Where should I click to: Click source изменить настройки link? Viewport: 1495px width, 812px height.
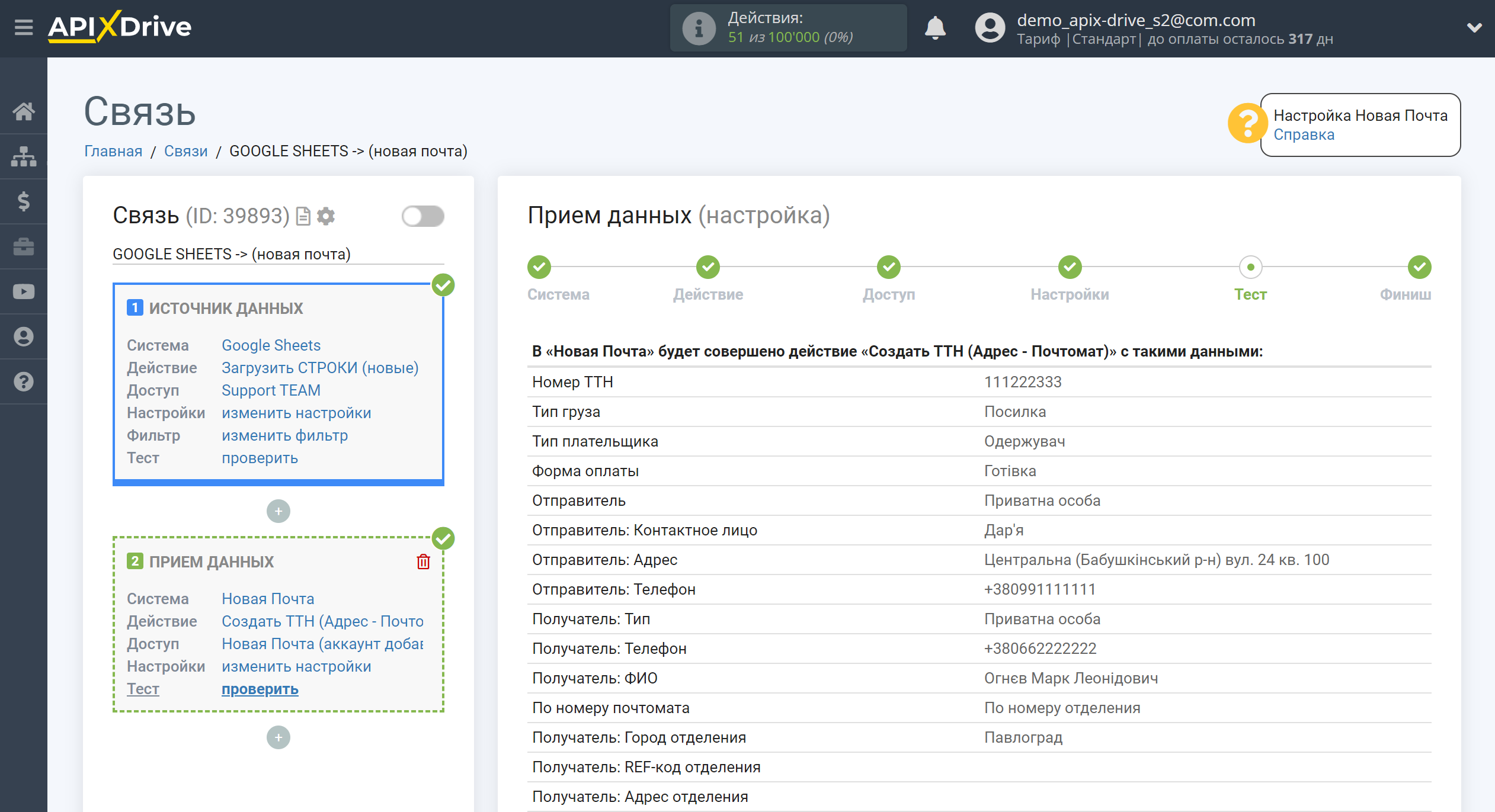(x=296, y=413)
